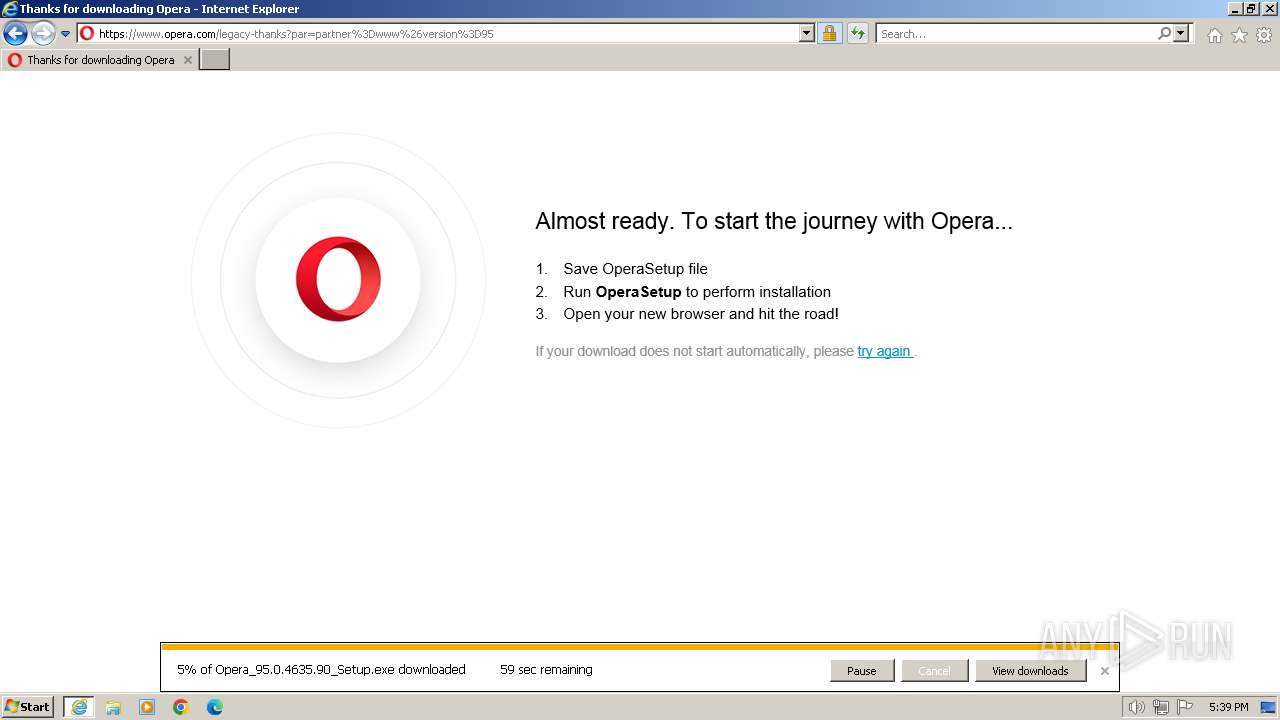The image size is (1280, 720).
Task: Click Internet Explorer title bar icon
Action: (10, 9)
